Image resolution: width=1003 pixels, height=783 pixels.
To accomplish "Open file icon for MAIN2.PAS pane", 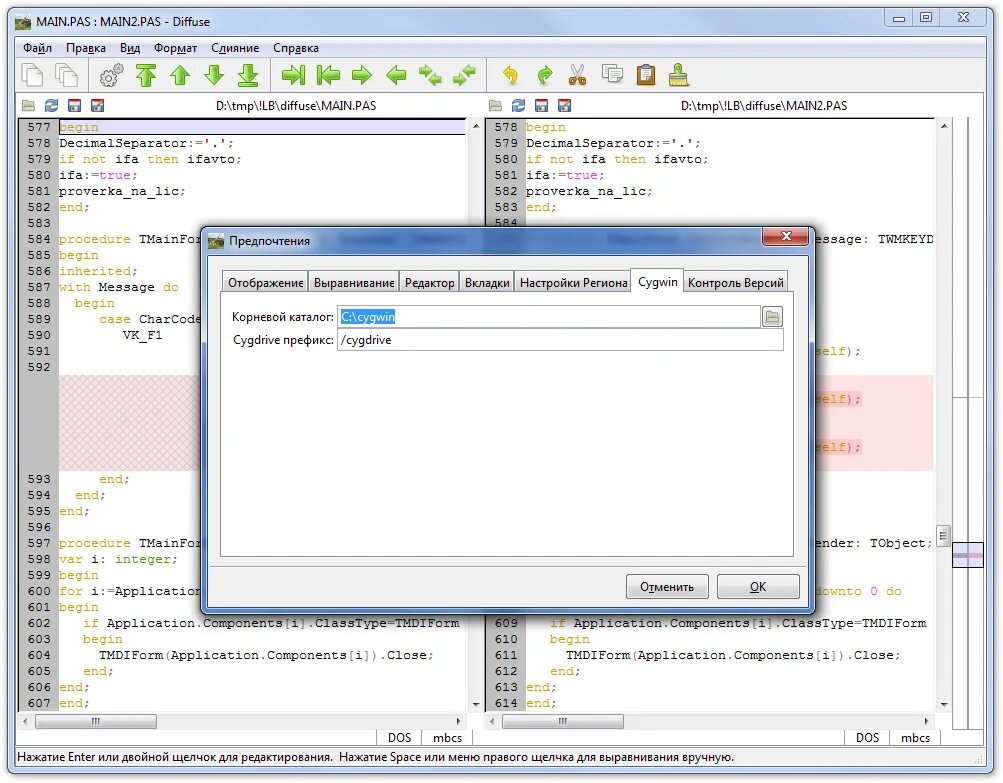I will click(x=495, y=106).
